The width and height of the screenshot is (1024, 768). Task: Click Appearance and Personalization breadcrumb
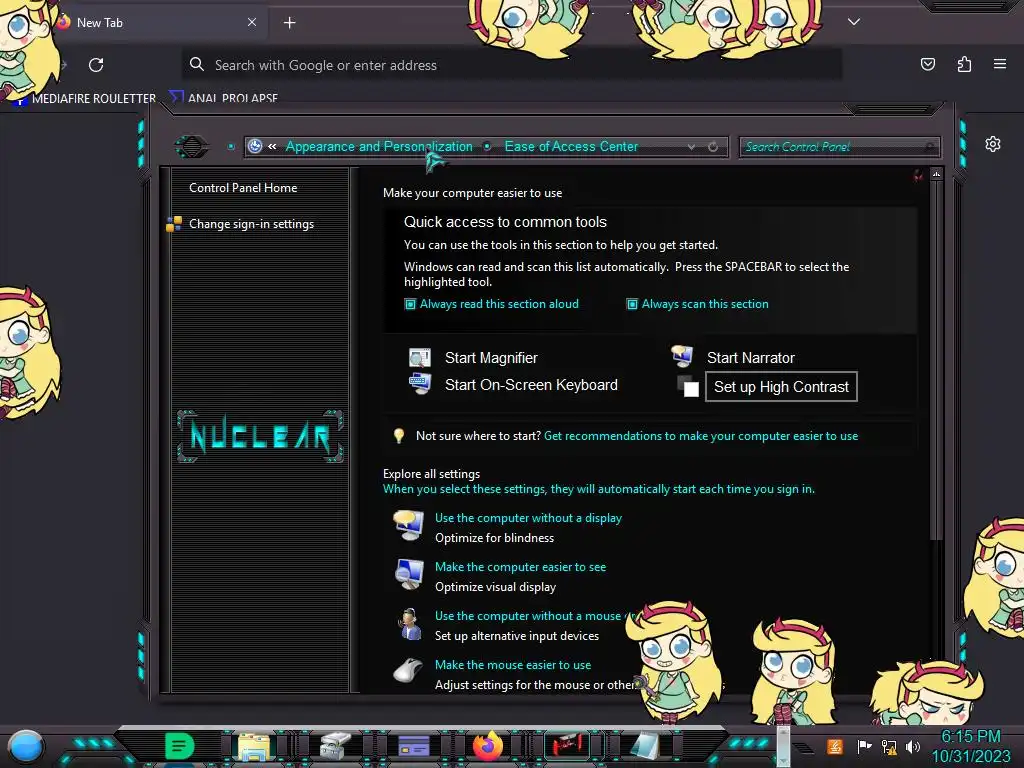tap(379, 146)
